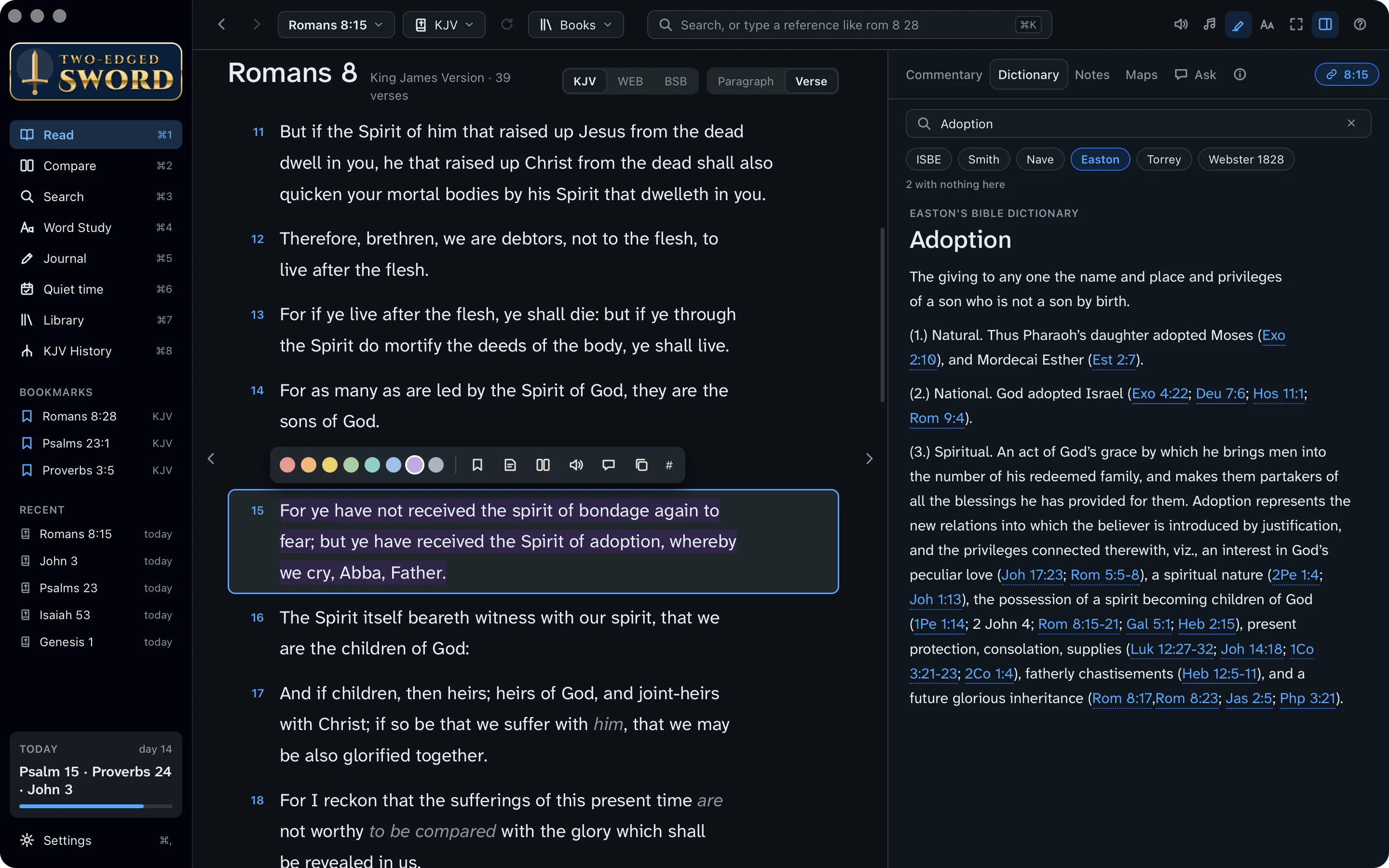Switch to the Maps tab
Screen dimensions: 1389x868
point(1141,75)
